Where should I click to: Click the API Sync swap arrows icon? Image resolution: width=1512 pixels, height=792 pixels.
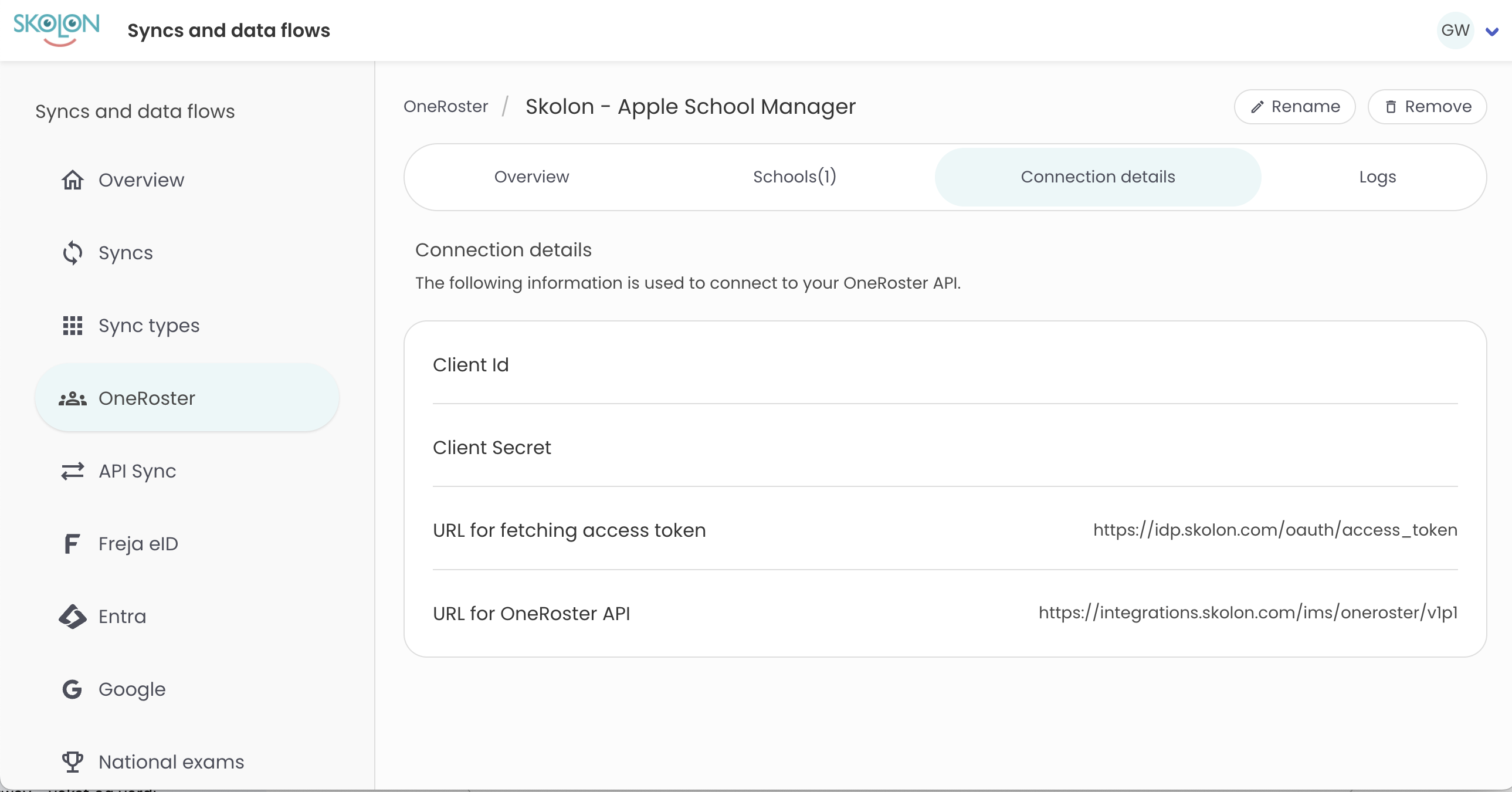tap(73, 471)
